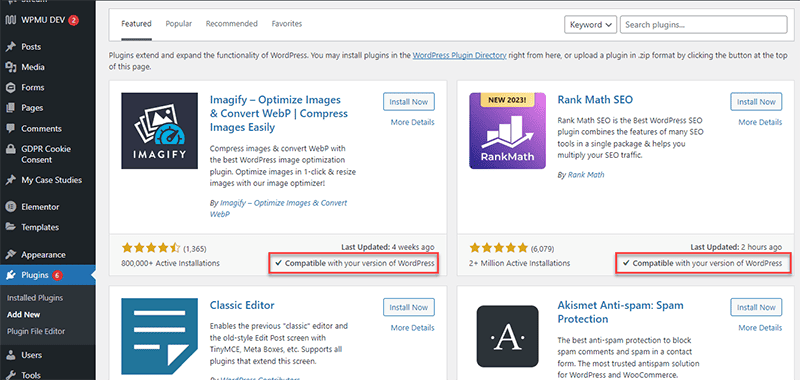
Task: Click the Plugins plug icon
Action: tap(10, 275)
